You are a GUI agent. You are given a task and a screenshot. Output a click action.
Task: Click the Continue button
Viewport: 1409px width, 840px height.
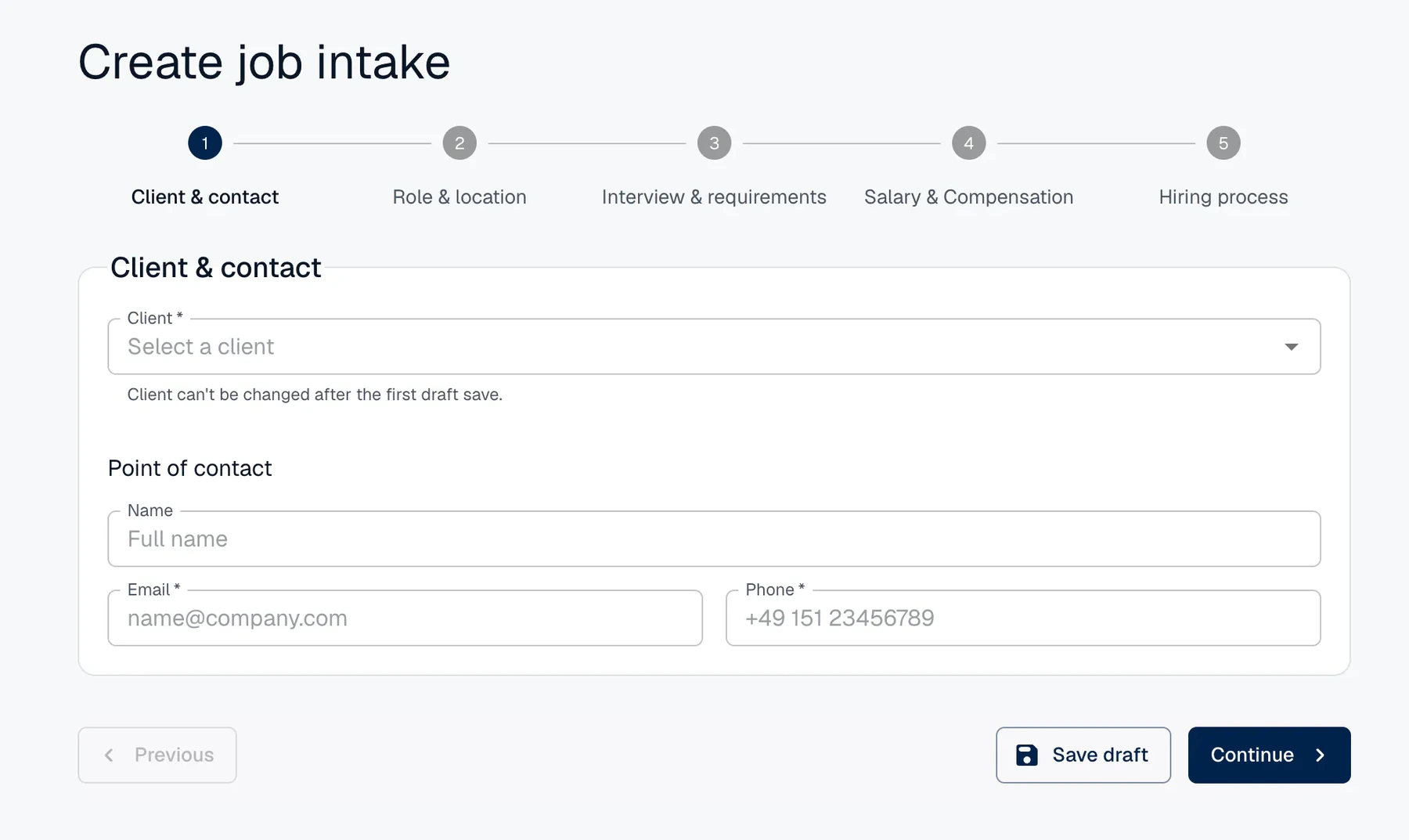click(x=1269, y=755)
